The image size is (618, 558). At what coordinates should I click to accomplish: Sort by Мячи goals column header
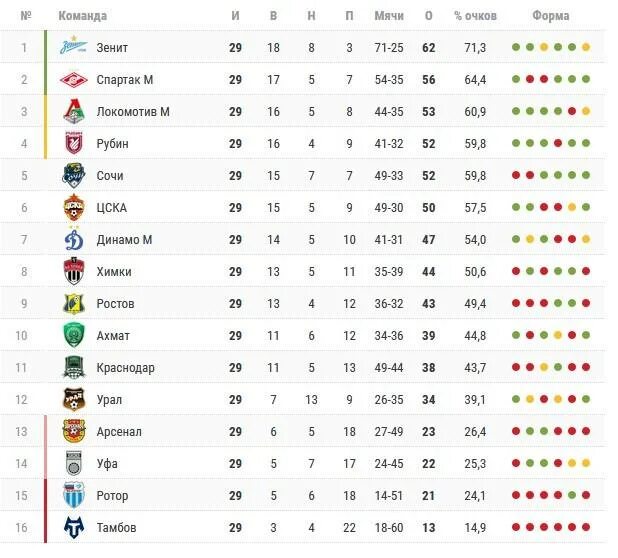[x=389, y=16]
